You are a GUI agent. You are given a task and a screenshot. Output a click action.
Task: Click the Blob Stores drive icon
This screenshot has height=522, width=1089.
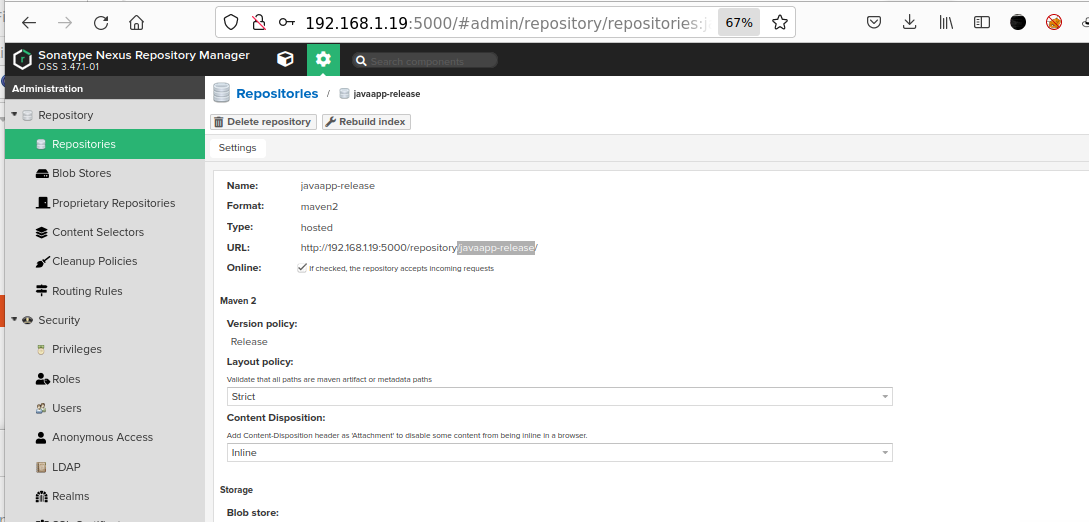pyautogui.click(x=42, y=174)
